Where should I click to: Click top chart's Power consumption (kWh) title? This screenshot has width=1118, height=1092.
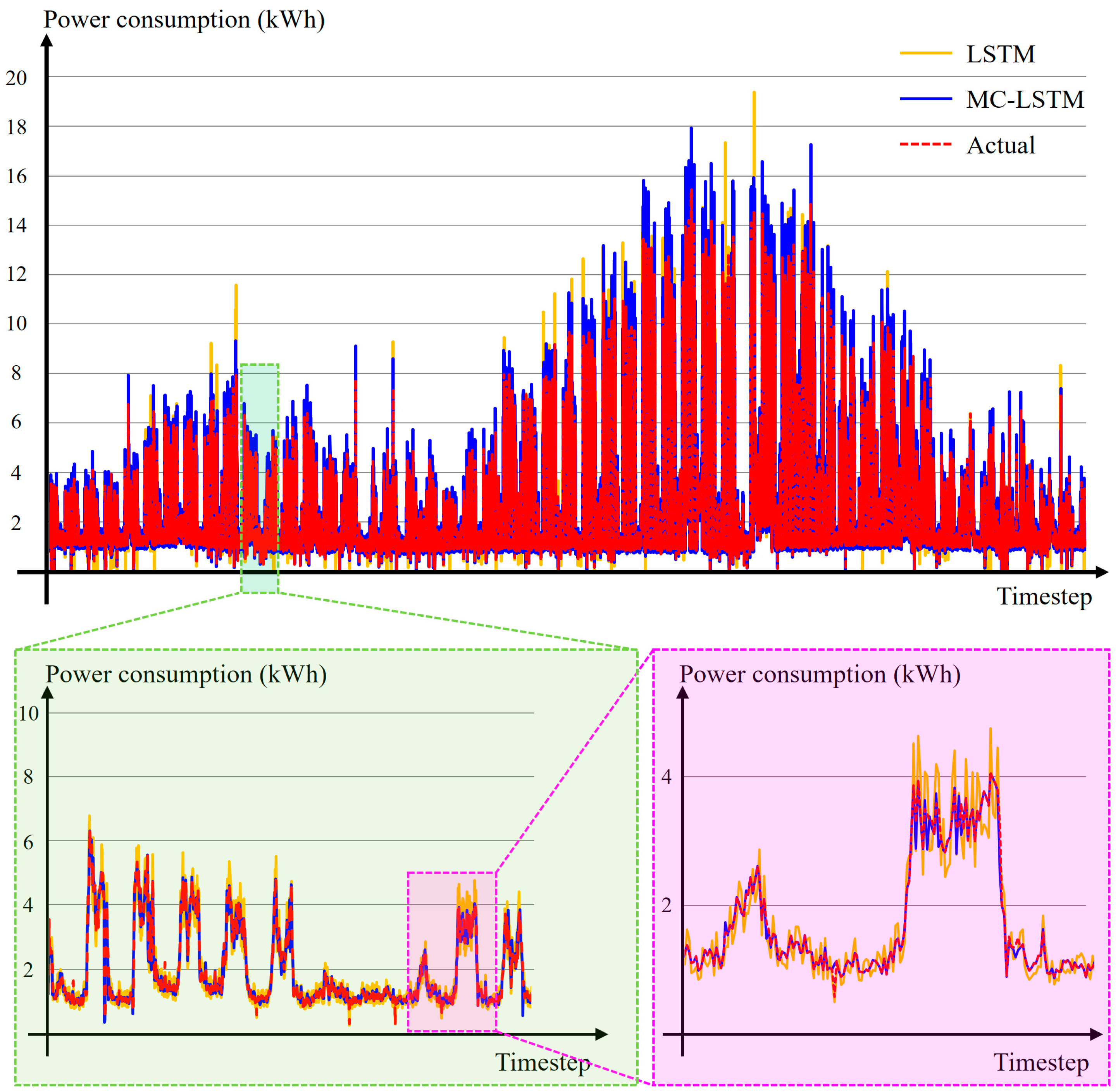[x=184, y=19]
